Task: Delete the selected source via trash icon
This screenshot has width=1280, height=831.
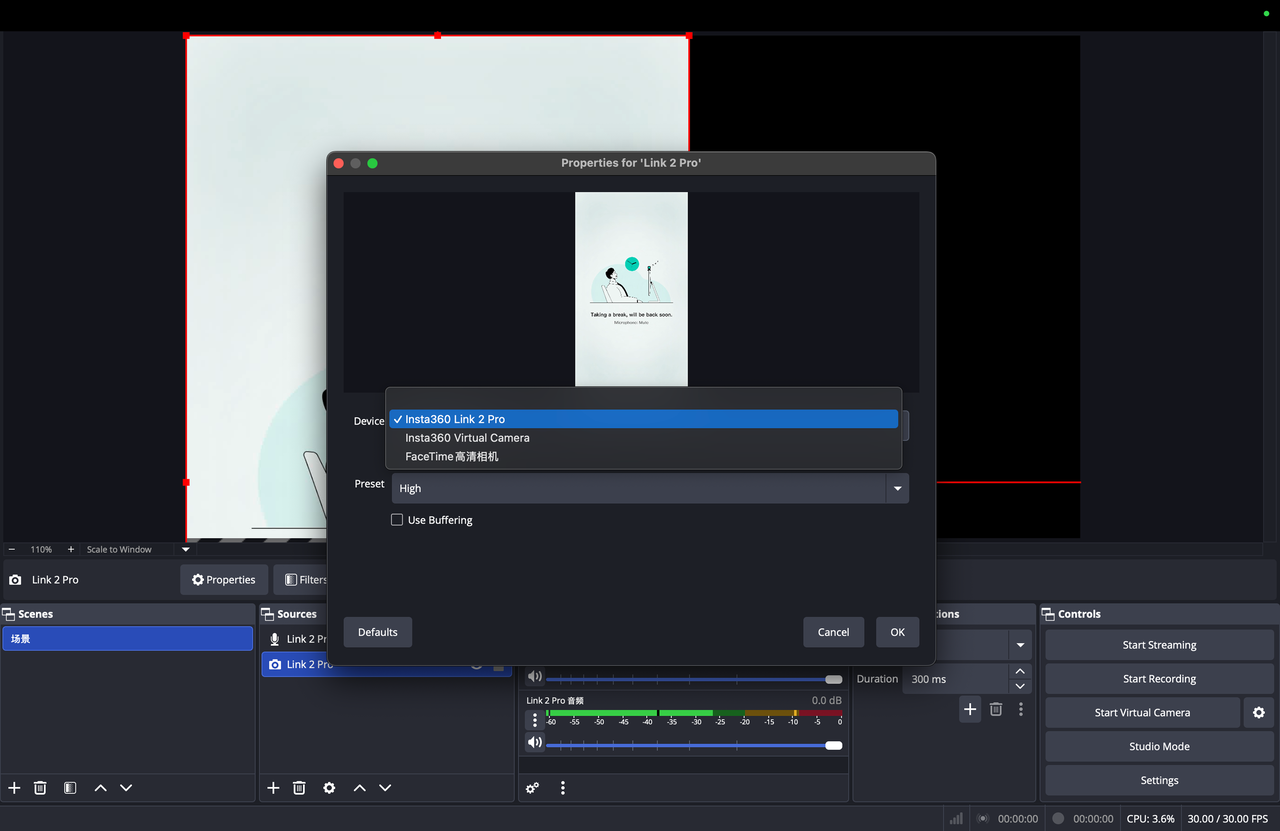Action: coord(299,788)
